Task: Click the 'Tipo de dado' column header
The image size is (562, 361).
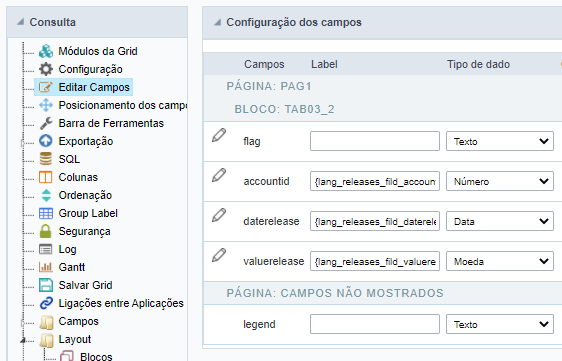Action: tap(478, 64)
